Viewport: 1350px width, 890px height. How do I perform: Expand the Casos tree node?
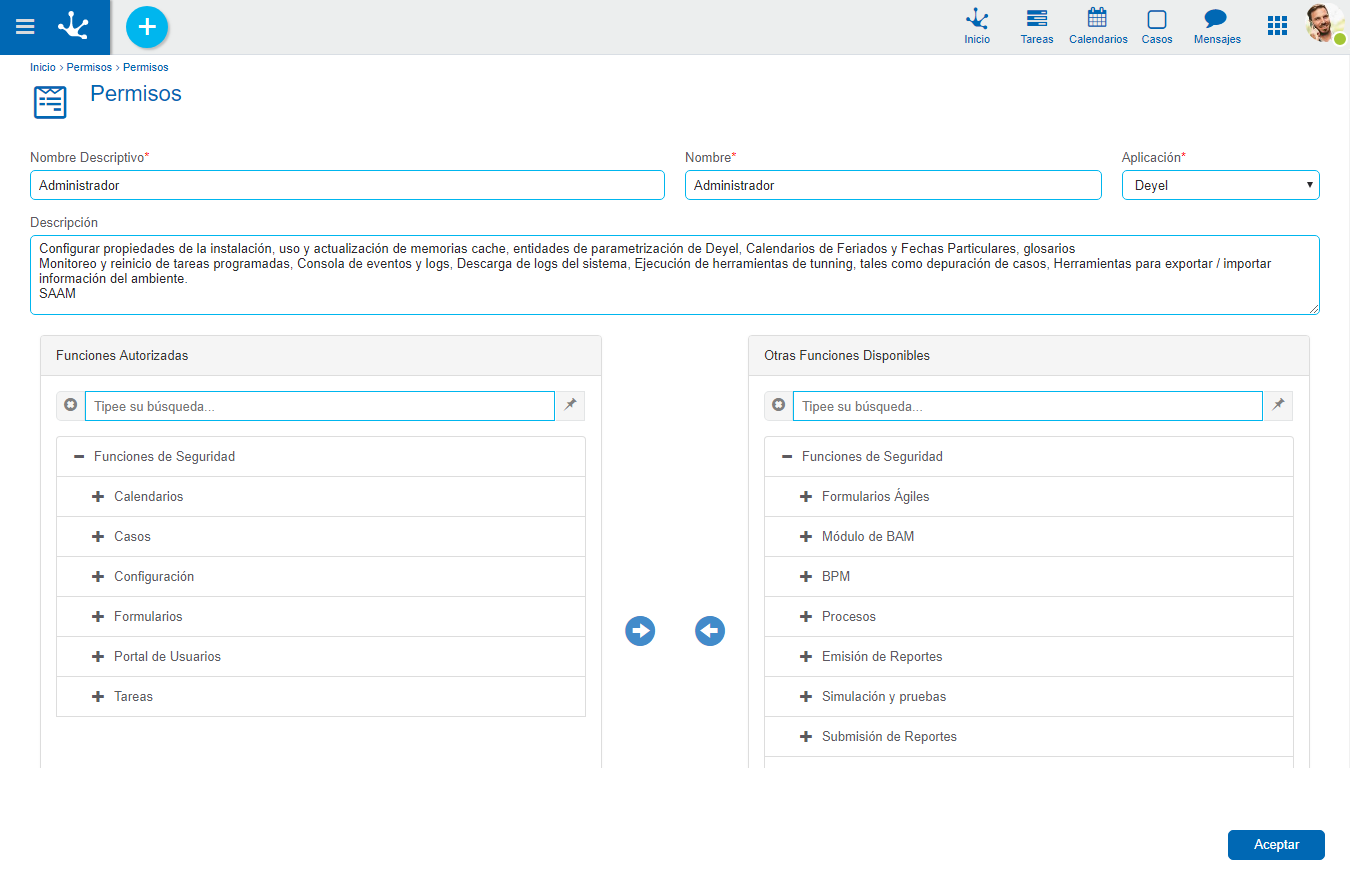point(98,537)
